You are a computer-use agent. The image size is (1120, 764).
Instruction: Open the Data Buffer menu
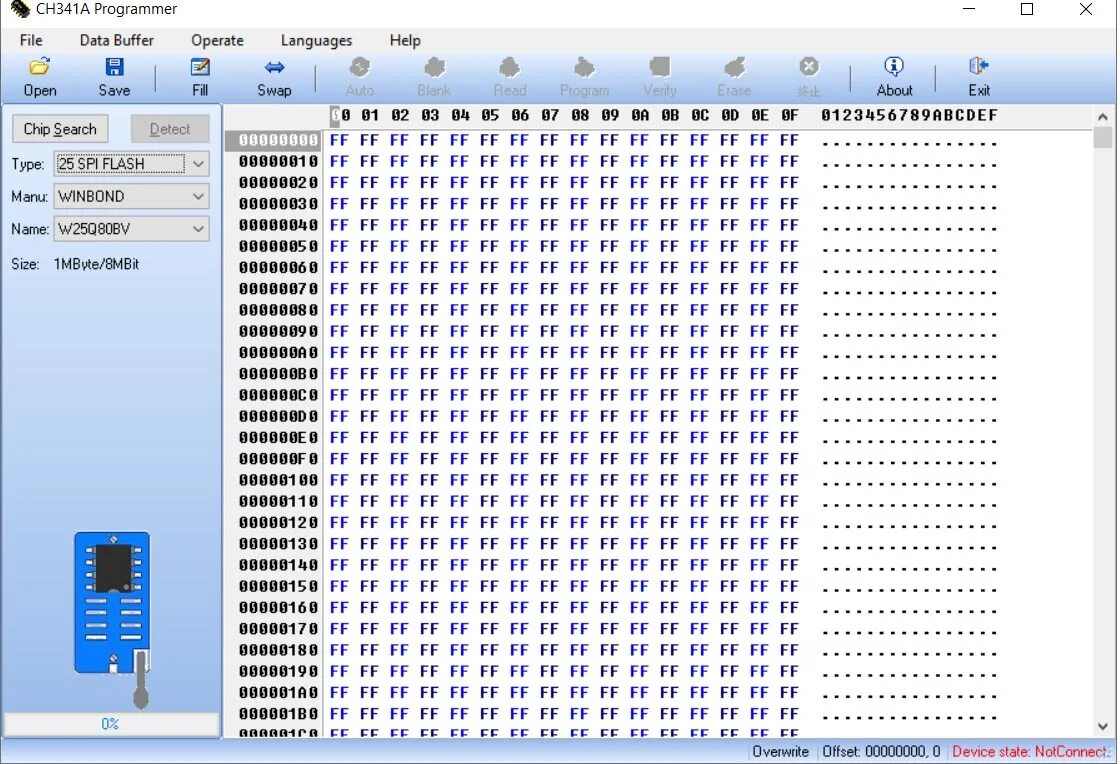116,40
